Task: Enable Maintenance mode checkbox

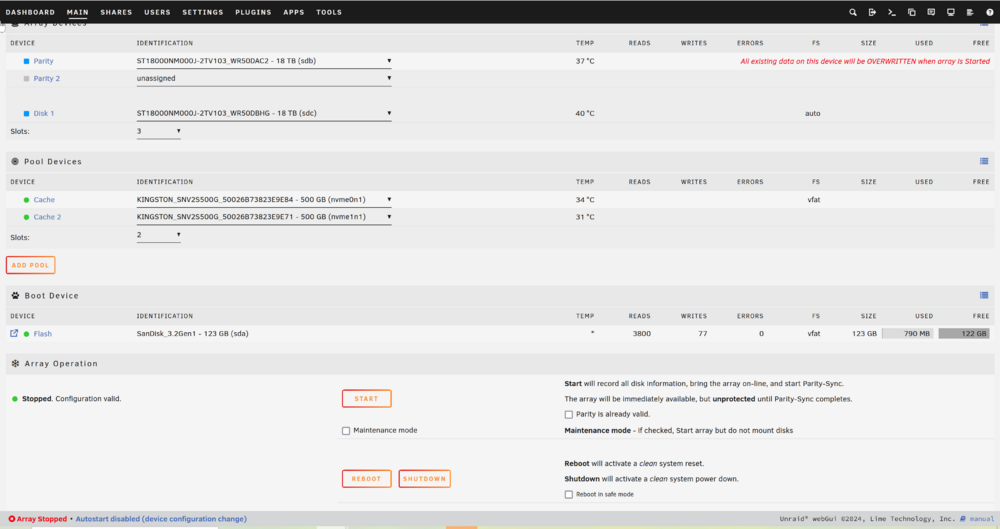Action: (x=346, y=431)
